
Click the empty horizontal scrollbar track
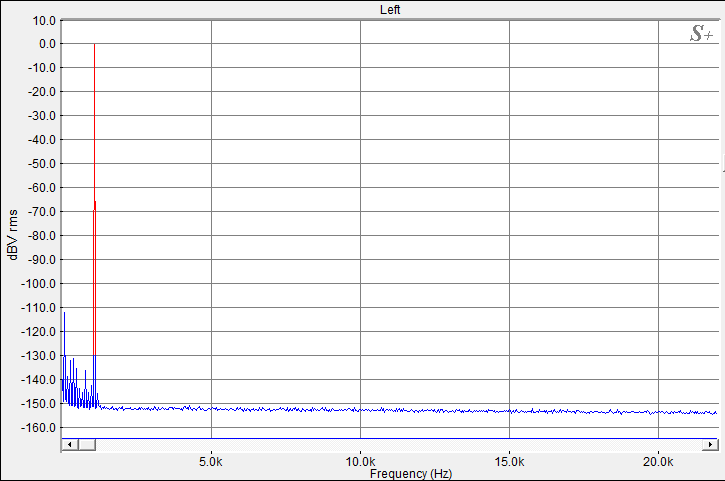click(x=399, y=444)
